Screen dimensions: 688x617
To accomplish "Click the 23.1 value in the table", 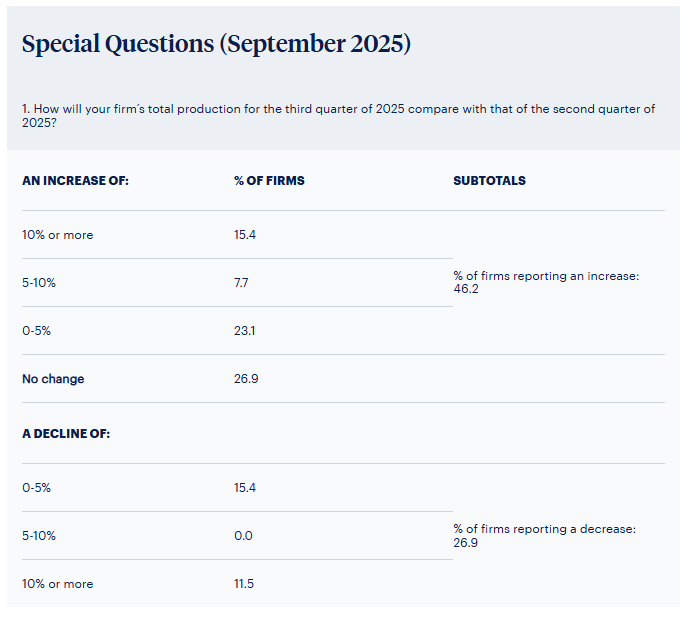I will tap(244, 331).
